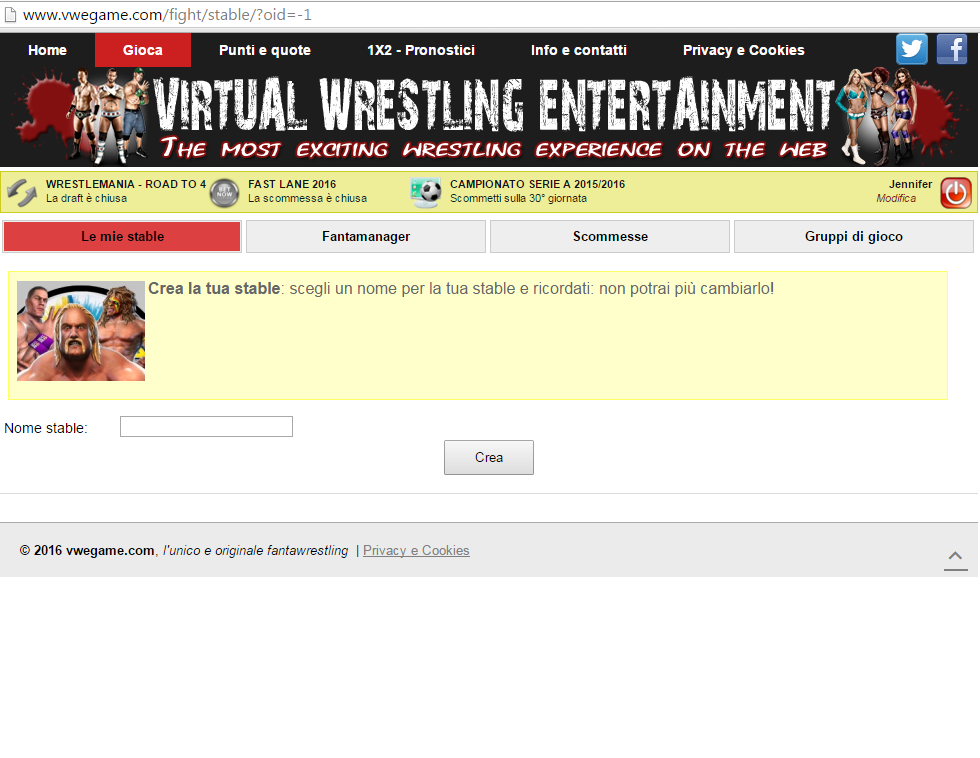Viewport: 980px width, 758px height.
Task: Click the Virtual Wrestling Entertainment banner
Action: [489, 116]
